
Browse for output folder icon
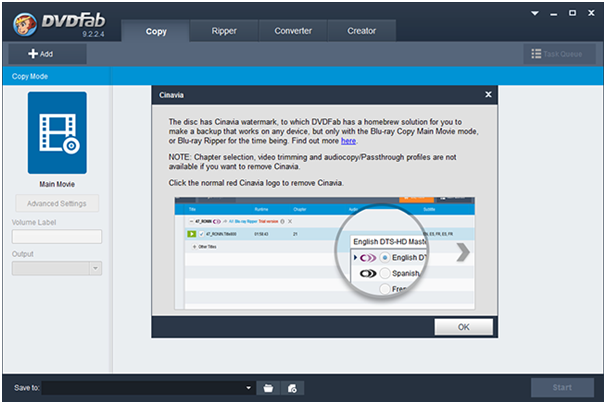click(x=268, y=388)
